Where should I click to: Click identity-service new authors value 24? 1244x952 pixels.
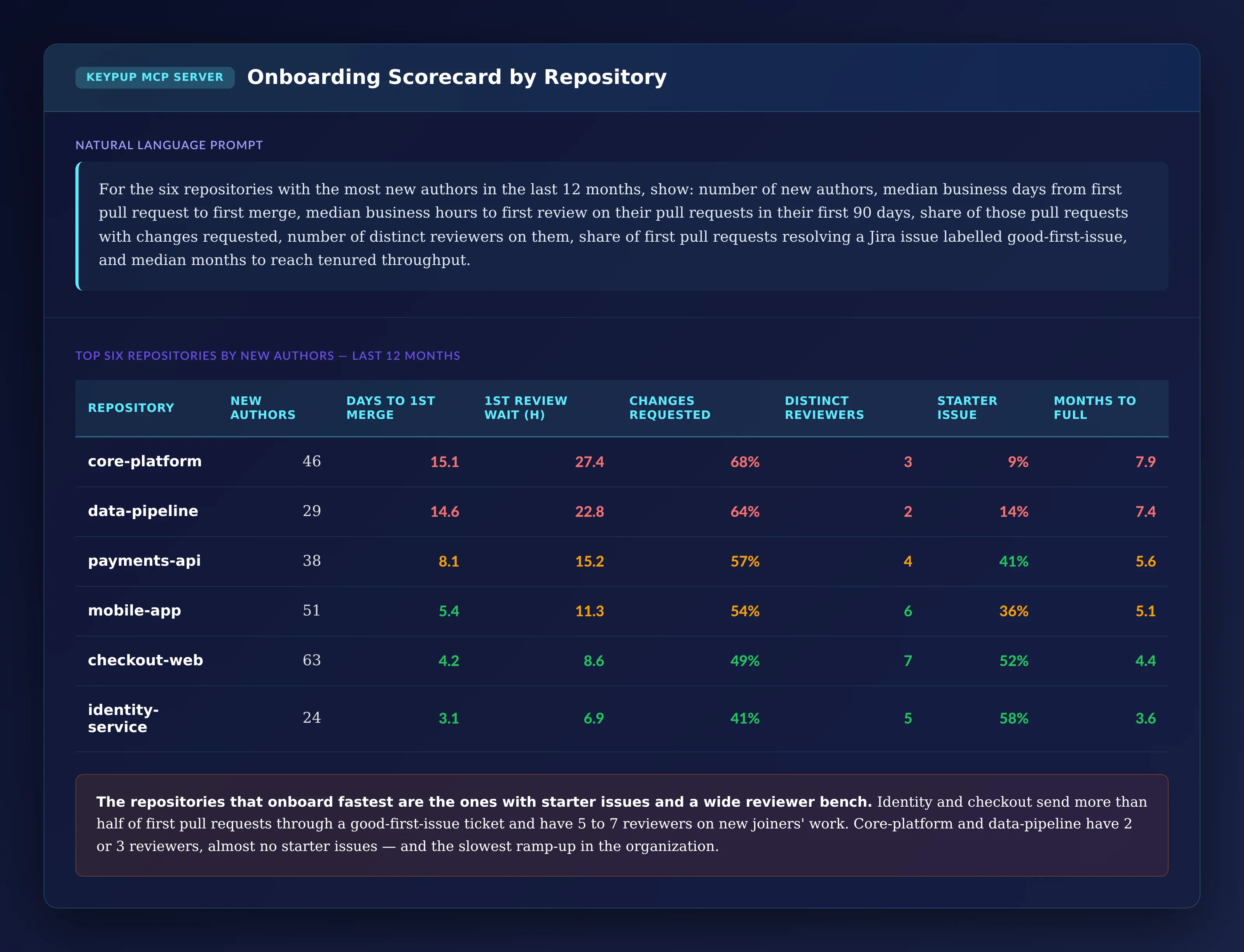(312, 718)
